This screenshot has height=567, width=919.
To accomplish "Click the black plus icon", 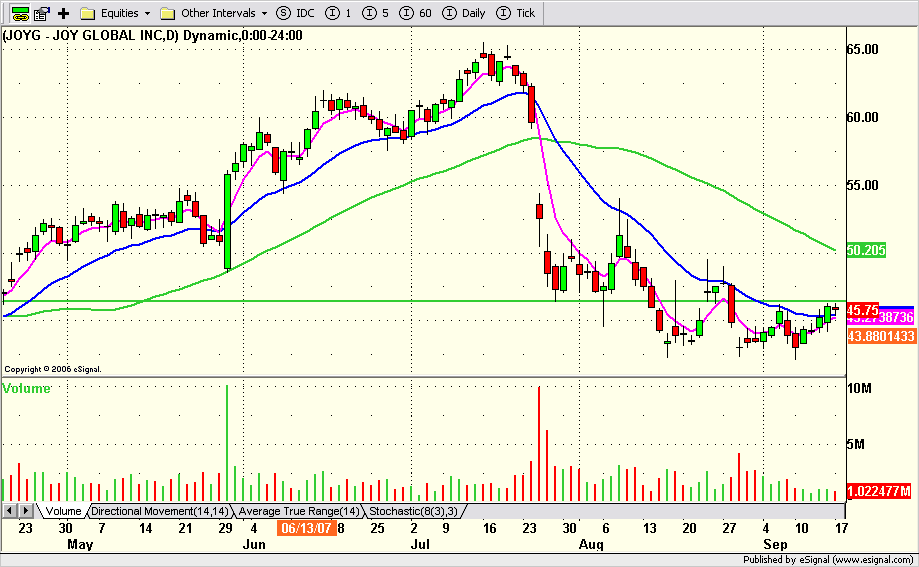I will coord(63,13).
